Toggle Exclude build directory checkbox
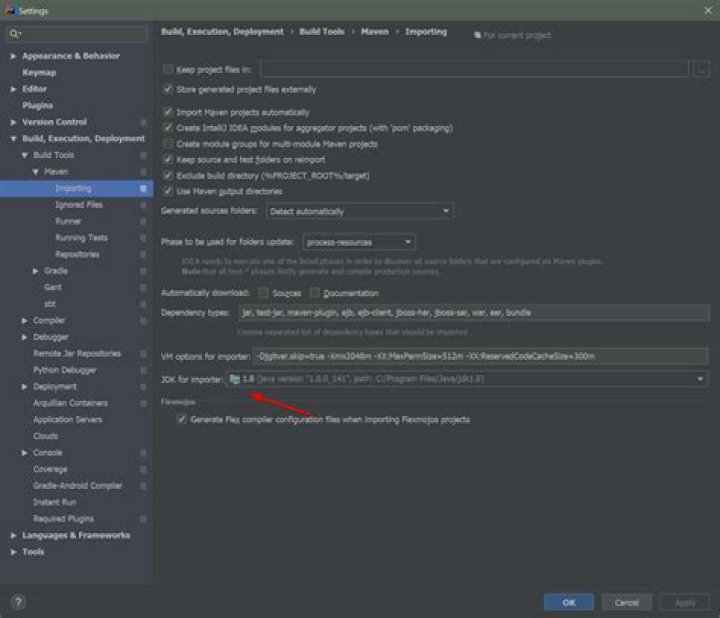Image resolution: width=720 pixels, height=618 pixels. click(x=168, y=175)
